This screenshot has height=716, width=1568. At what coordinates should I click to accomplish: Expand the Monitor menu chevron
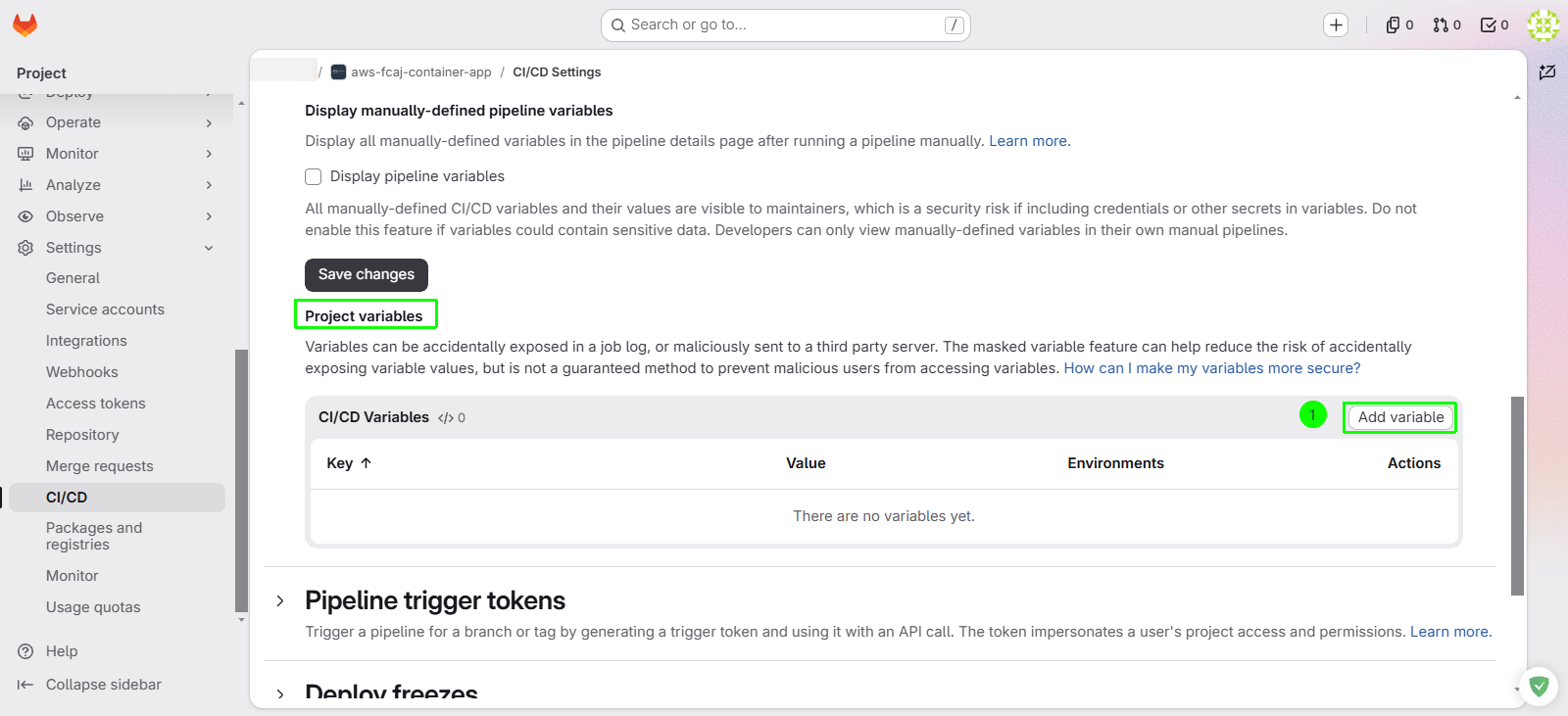coord(209,154)
